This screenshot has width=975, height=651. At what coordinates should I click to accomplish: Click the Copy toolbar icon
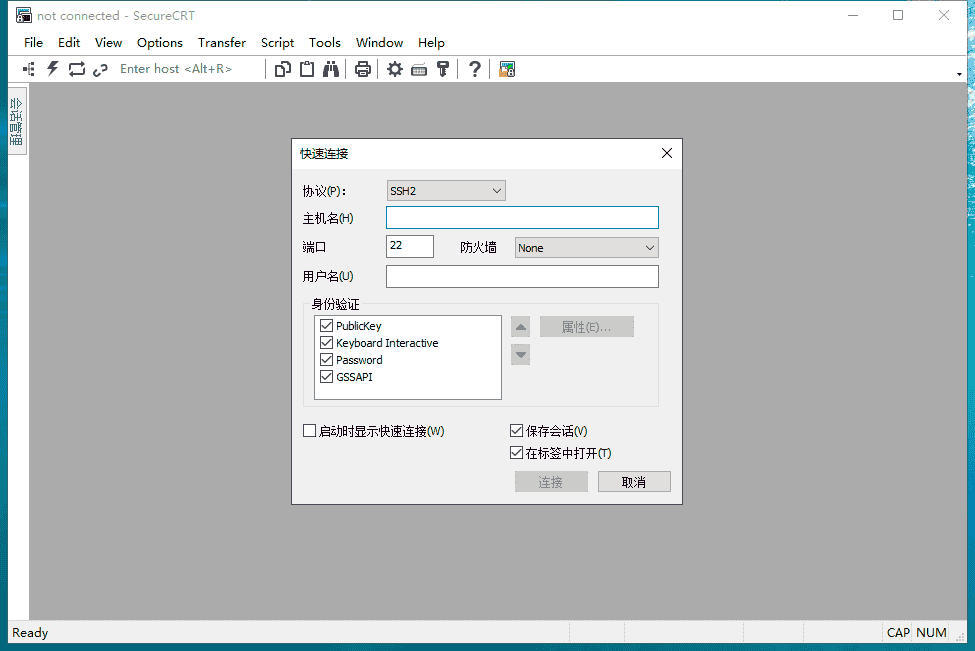tap(283, 68)
